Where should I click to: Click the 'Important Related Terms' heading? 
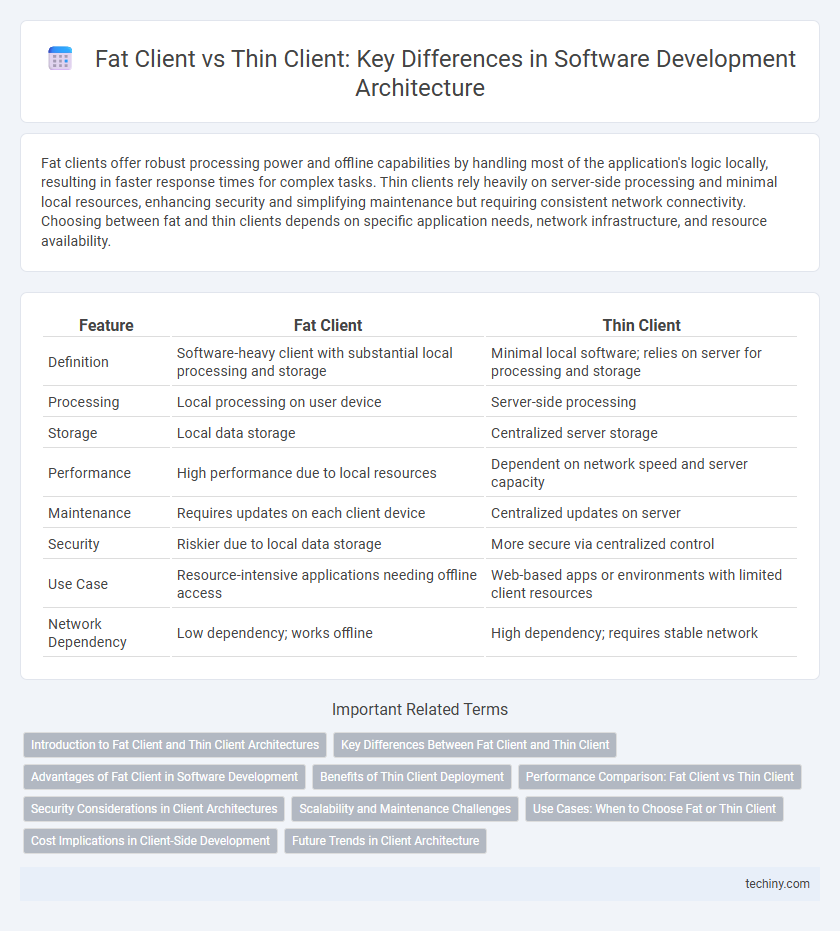click(420, 710)
